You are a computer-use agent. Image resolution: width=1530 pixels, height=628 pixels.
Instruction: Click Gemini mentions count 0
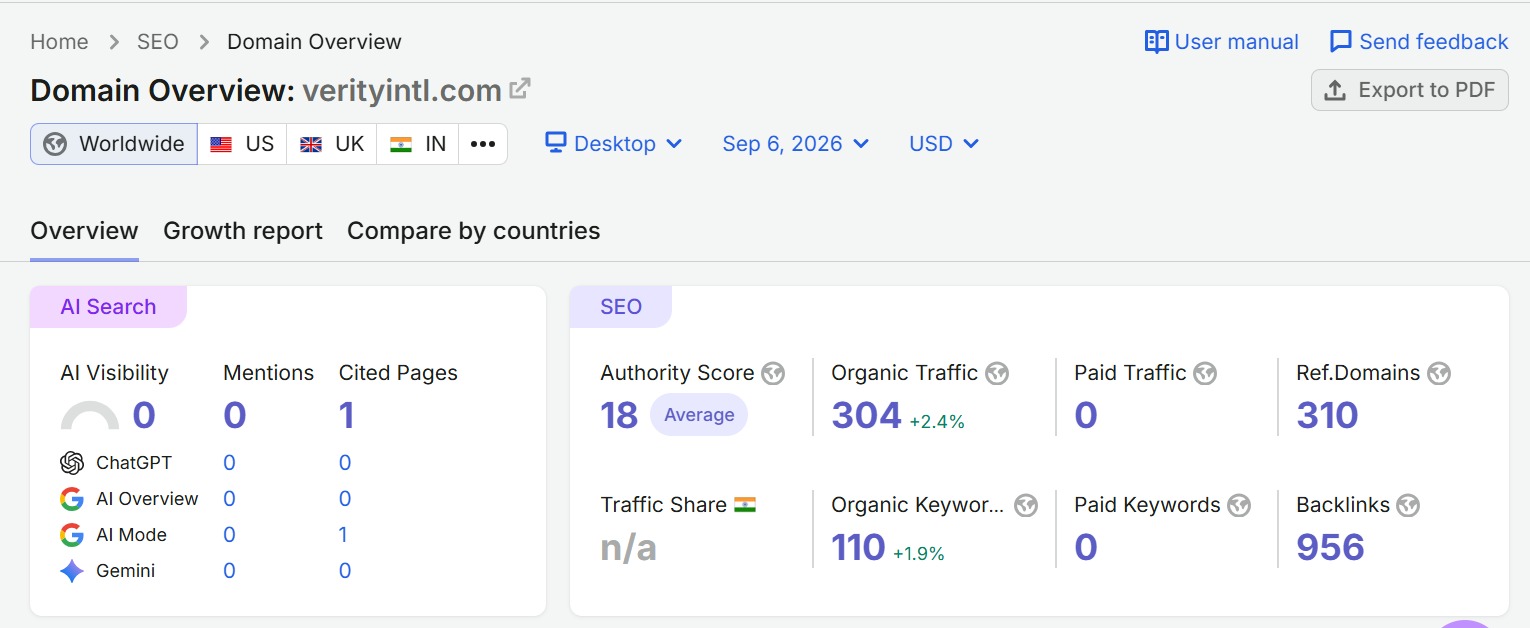pos(229,571)
